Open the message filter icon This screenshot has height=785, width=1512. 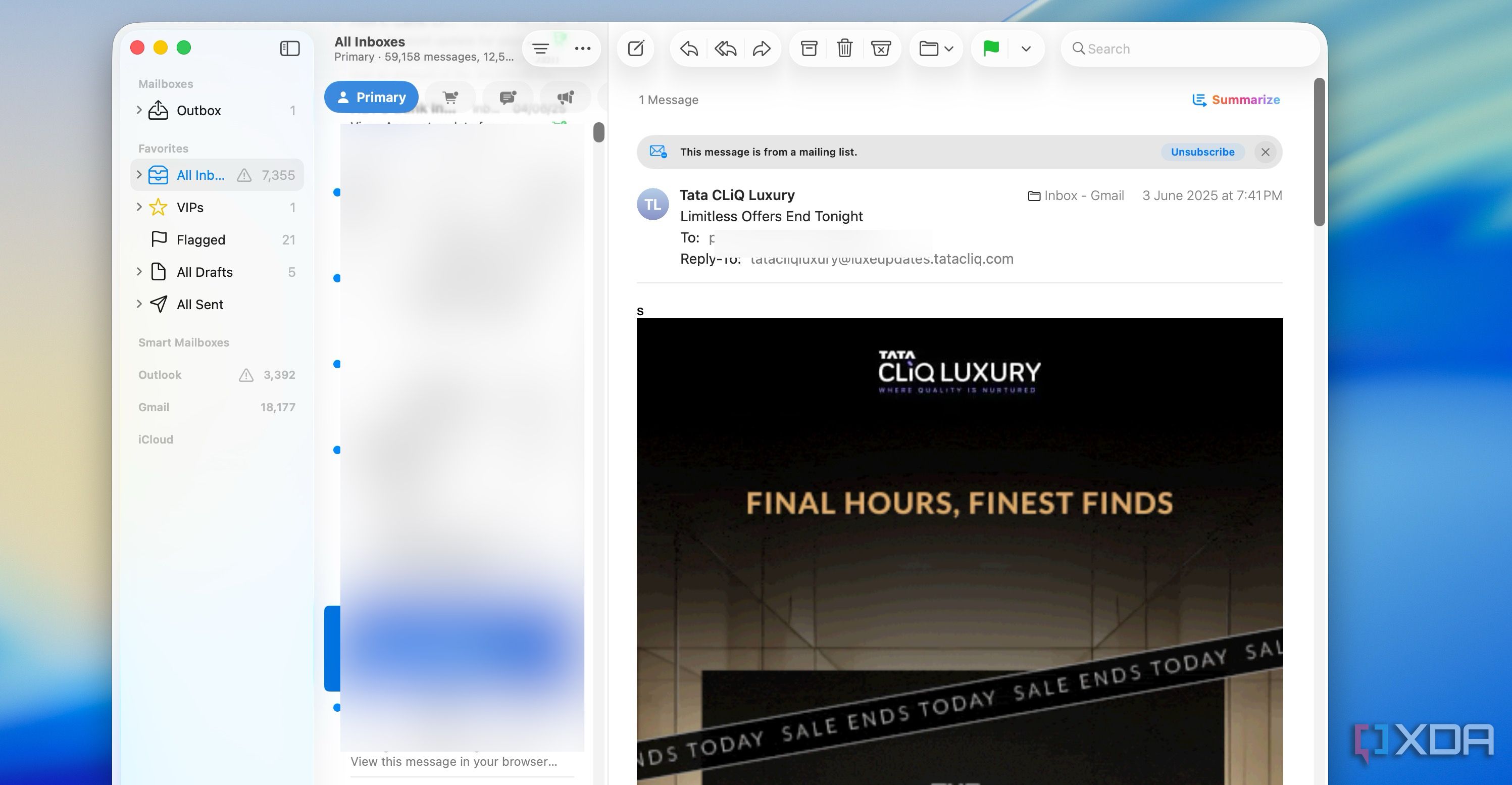pos(540,48)
